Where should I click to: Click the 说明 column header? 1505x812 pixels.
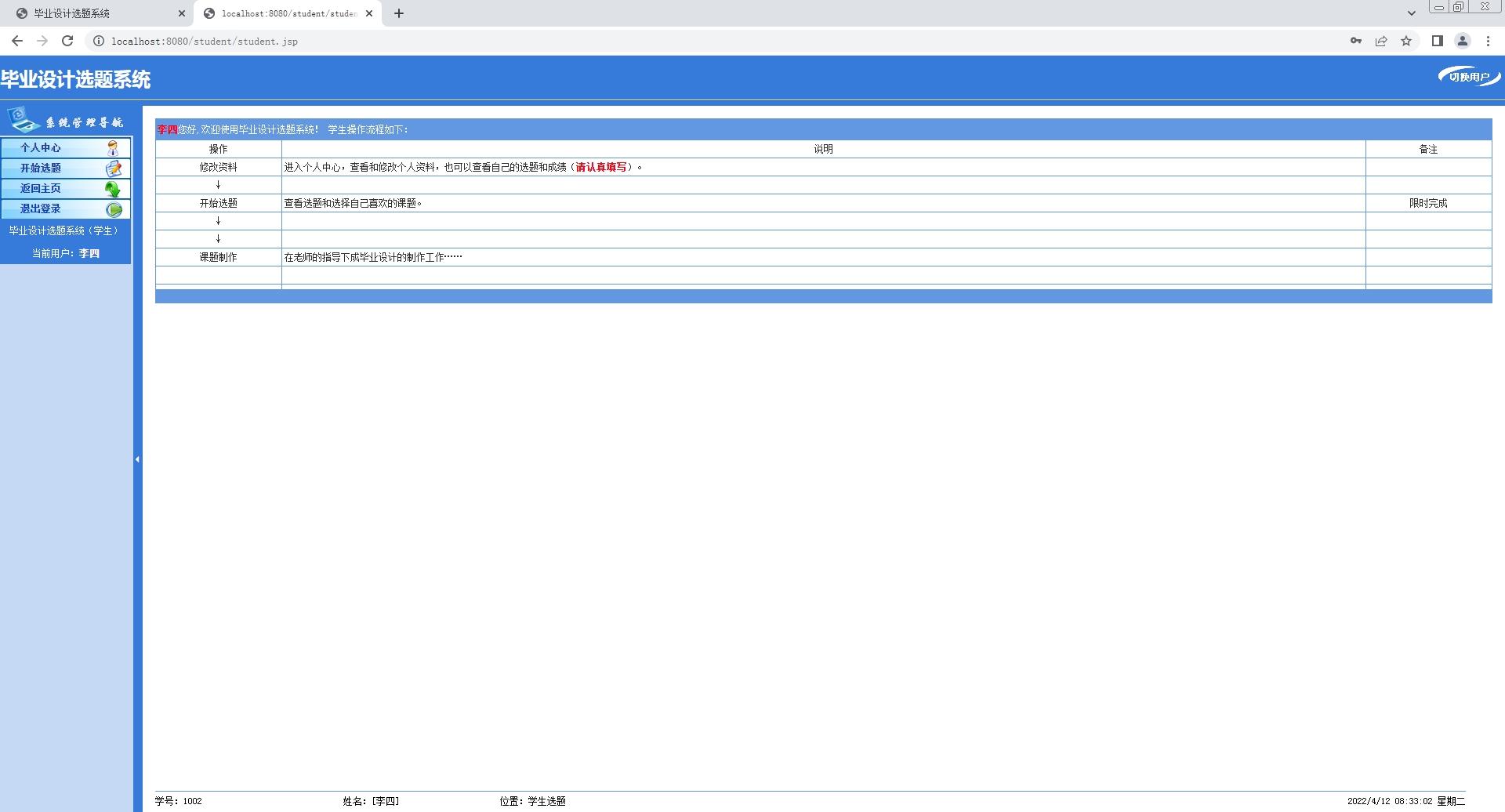823,149
